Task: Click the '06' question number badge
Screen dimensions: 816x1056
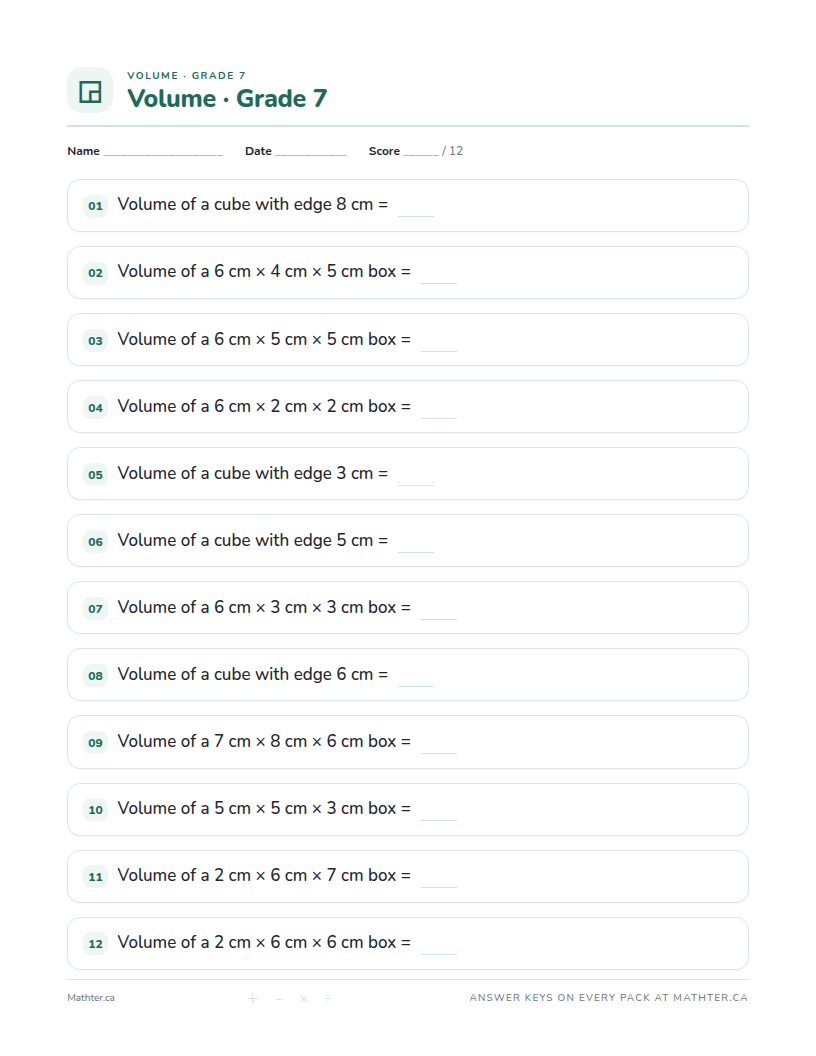Action: tap(96, 541)
